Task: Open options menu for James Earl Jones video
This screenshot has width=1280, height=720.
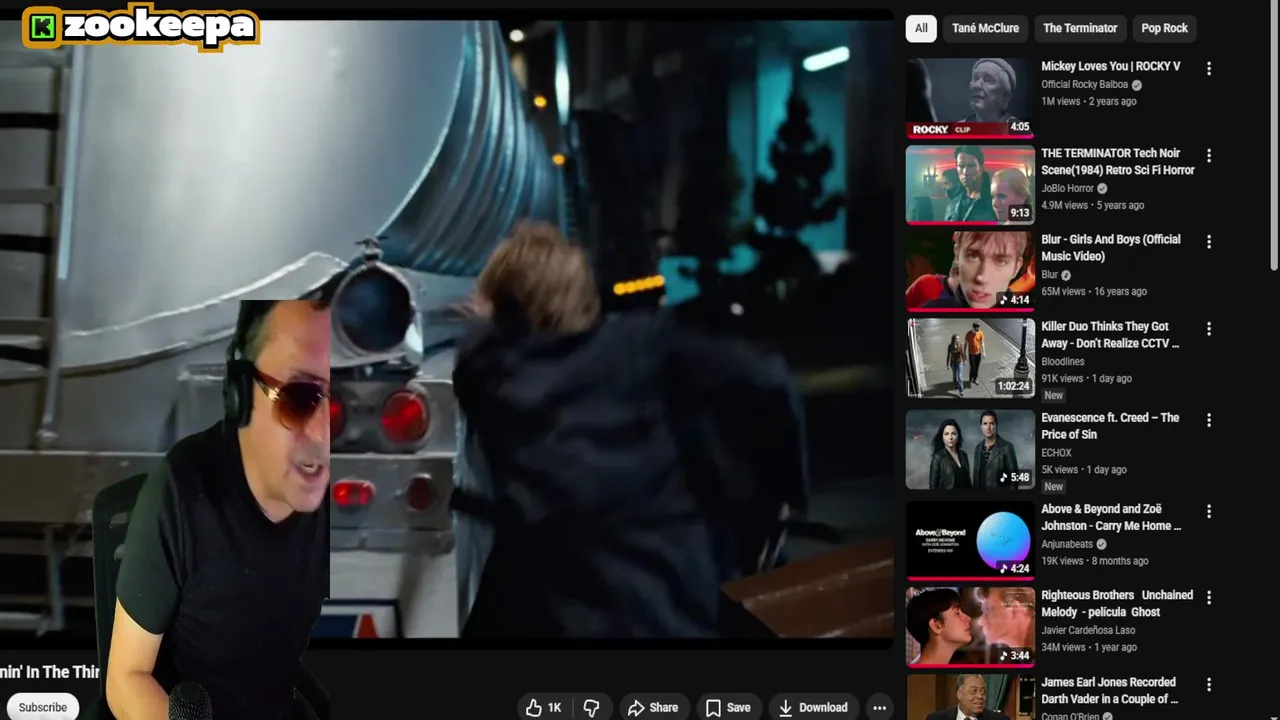Action: [x=1209, y=685]
